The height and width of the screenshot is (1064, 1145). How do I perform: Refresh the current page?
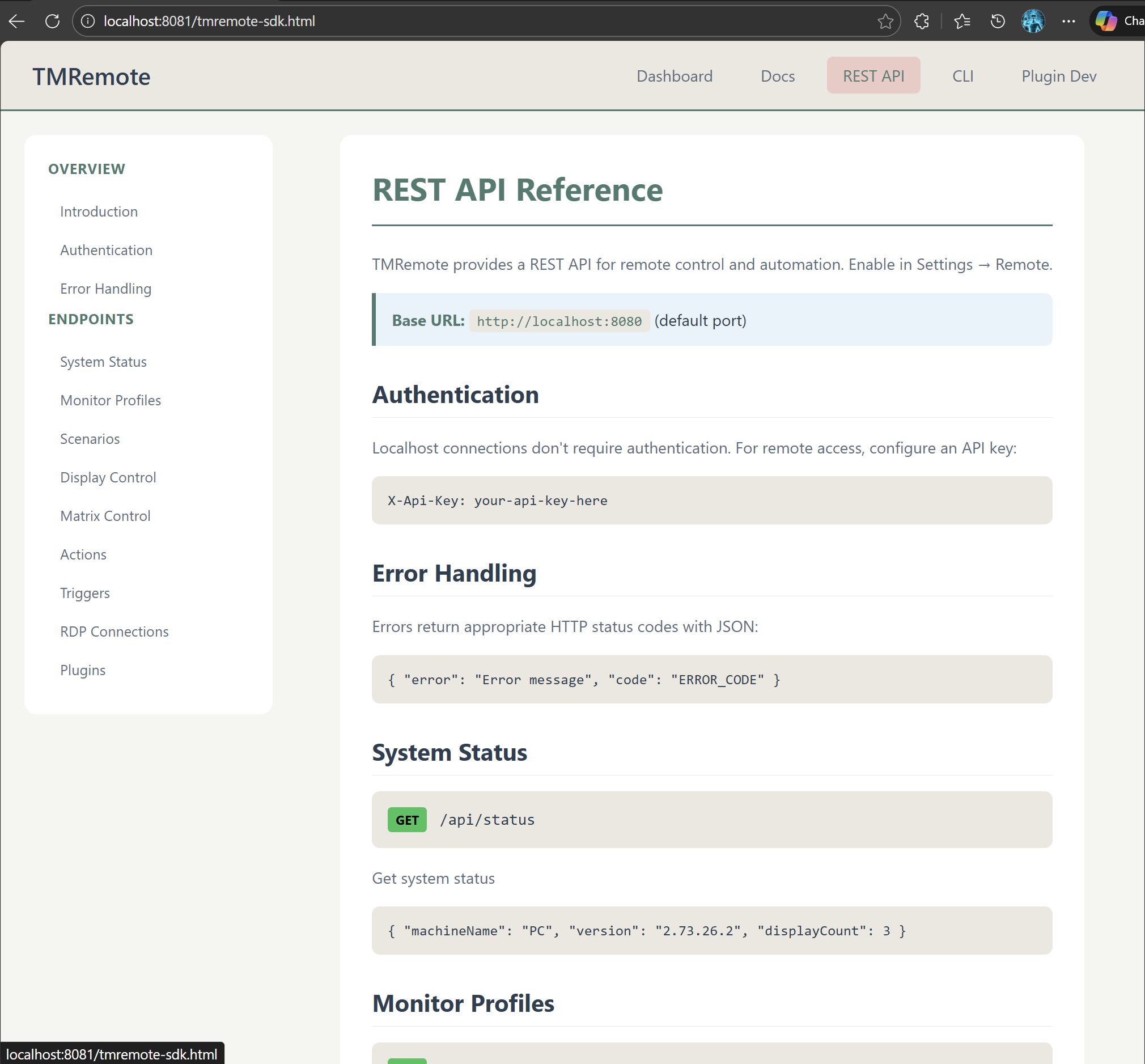(52, 21)
